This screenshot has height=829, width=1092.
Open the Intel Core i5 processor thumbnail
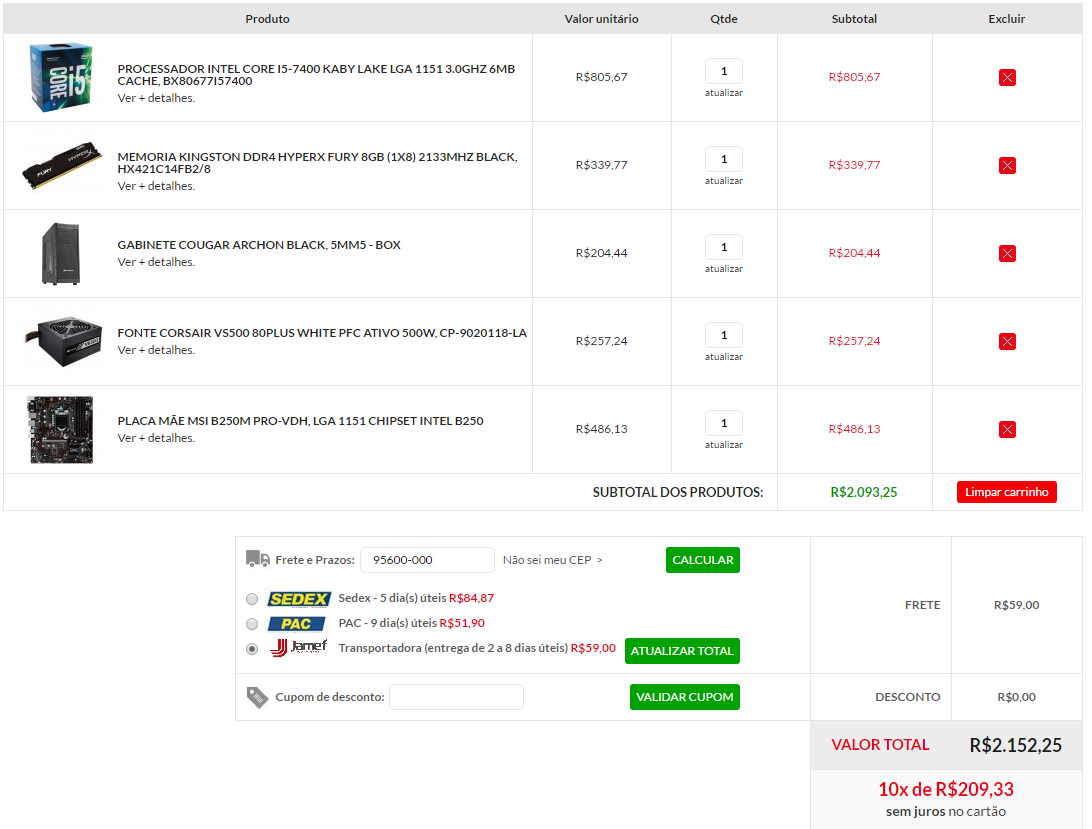(61, 77)
